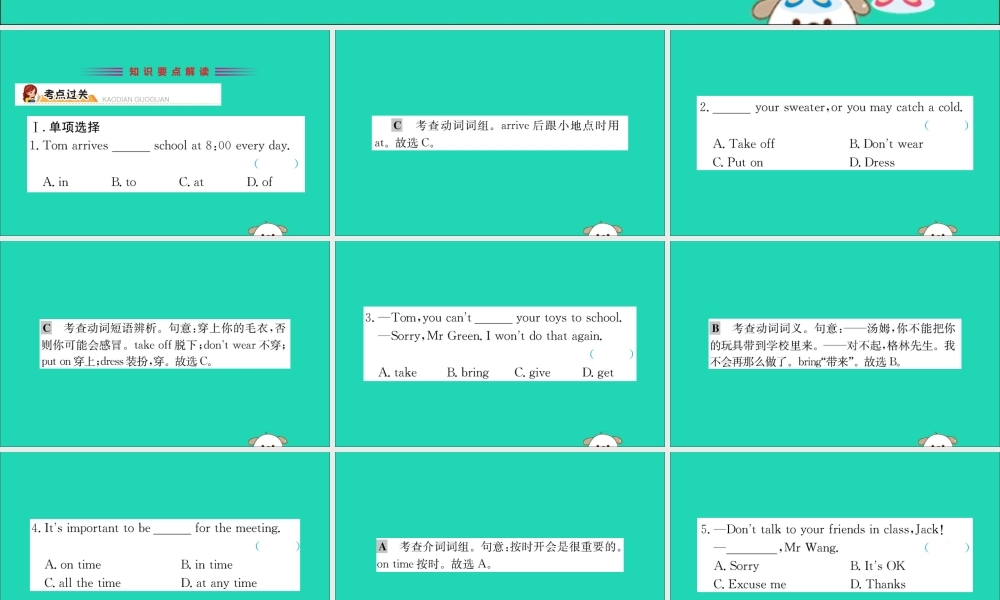This screenshot has width=1000, height=600.
Task: Click the 知识要点解读 heading
Action: 169,71
